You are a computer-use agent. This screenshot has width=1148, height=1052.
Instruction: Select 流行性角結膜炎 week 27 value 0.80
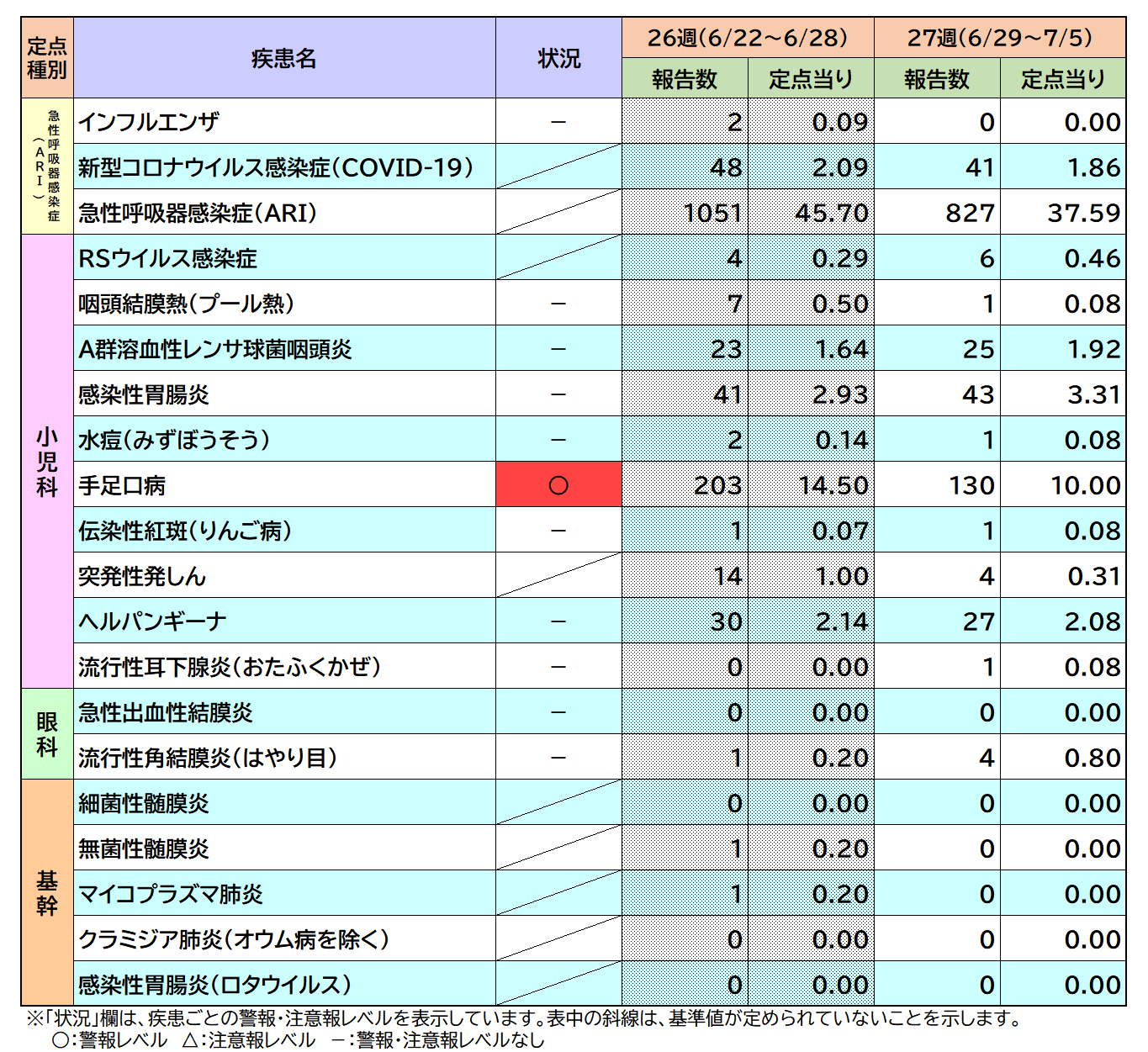pyautogui.click(x=1092, y=758)
